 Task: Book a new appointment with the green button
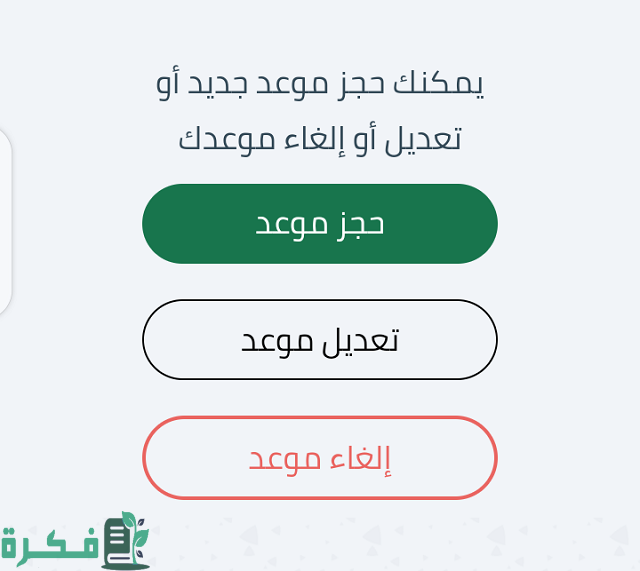(319, 224)
